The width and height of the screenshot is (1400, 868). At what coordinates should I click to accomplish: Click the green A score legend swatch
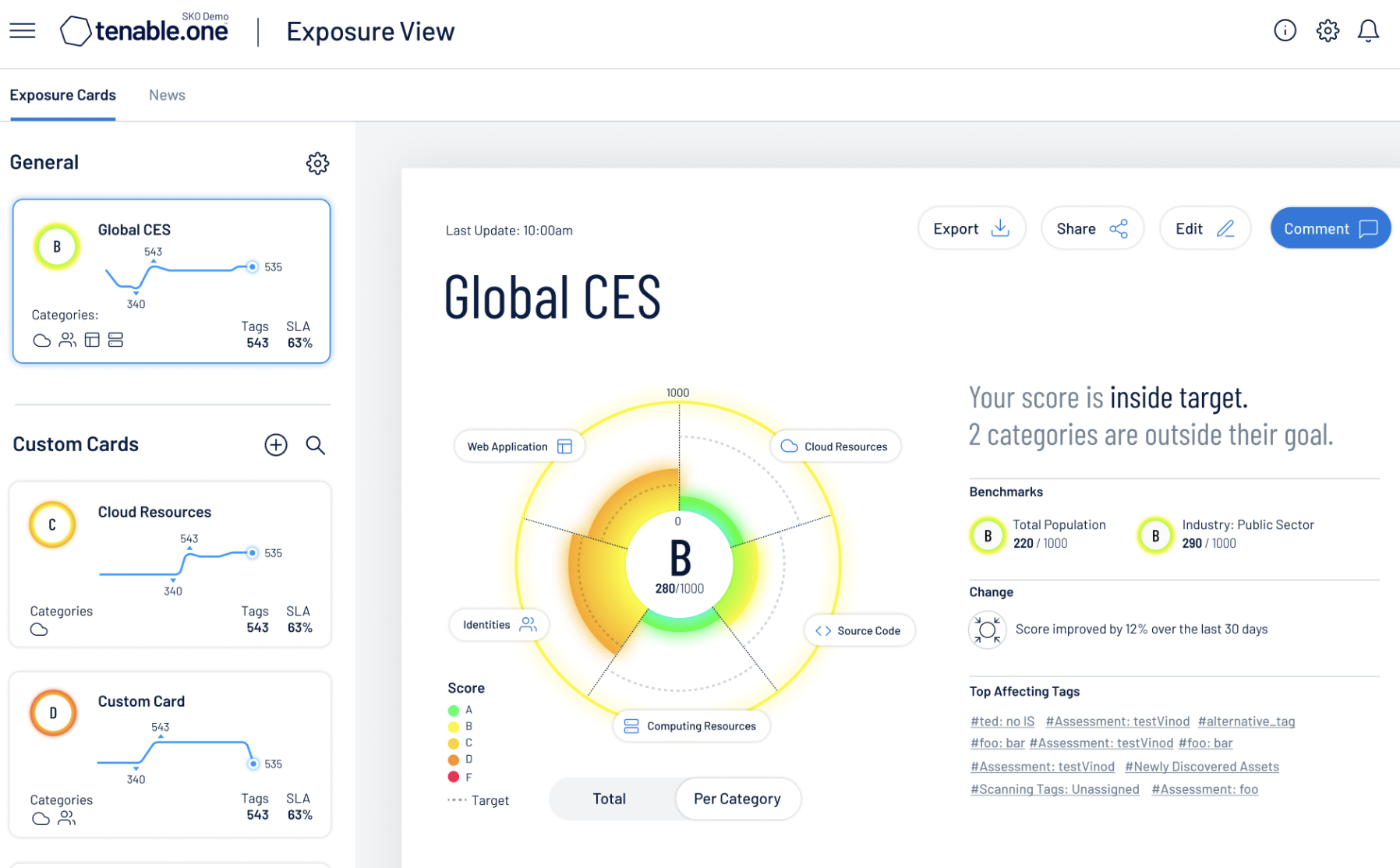(x=454, y=711)
